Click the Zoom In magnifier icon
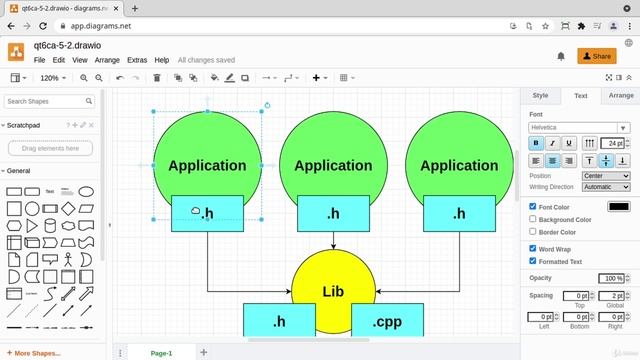The height and width of the screenshot is (360, 640). [x=84, y=78]
